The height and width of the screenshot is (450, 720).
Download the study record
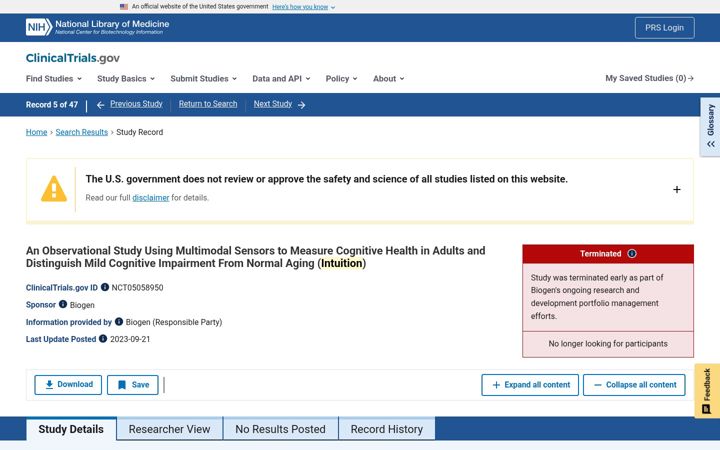click(68, 385)
